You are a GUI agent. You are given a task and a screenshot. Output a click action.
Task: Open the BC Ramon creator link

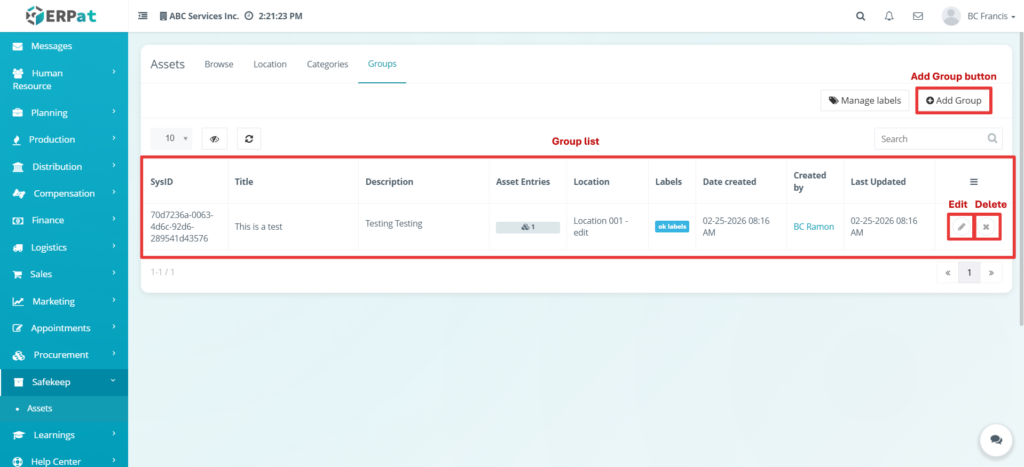[x=813, y=227]
